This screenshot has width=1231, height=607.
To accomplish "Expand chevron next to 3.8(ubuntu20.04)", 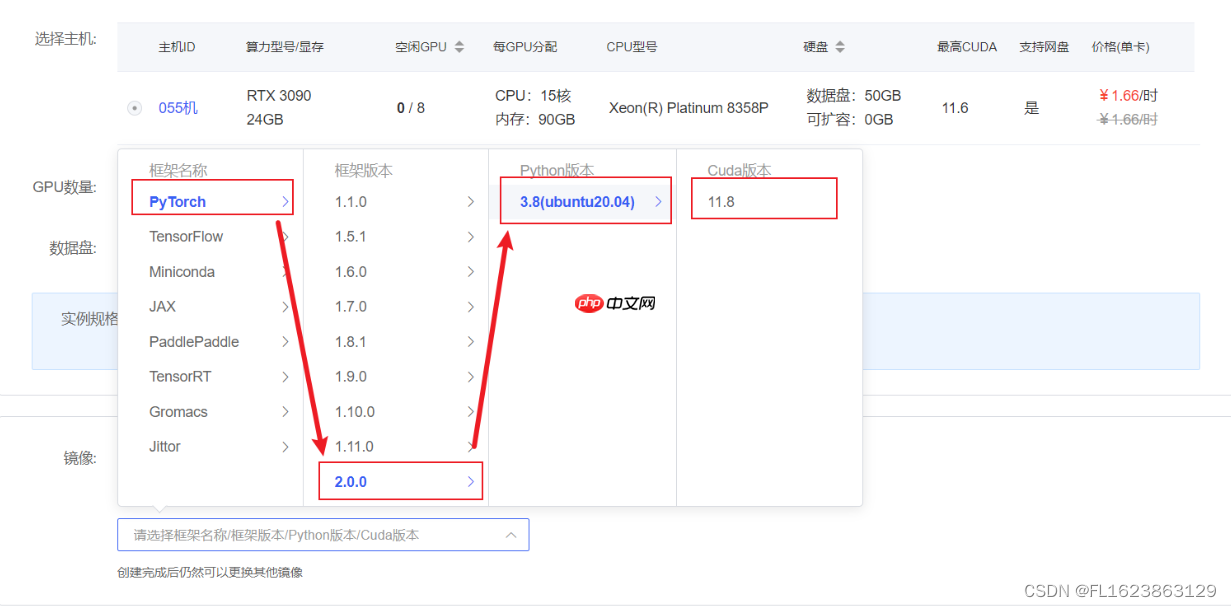I will click(x=658, y=202).
